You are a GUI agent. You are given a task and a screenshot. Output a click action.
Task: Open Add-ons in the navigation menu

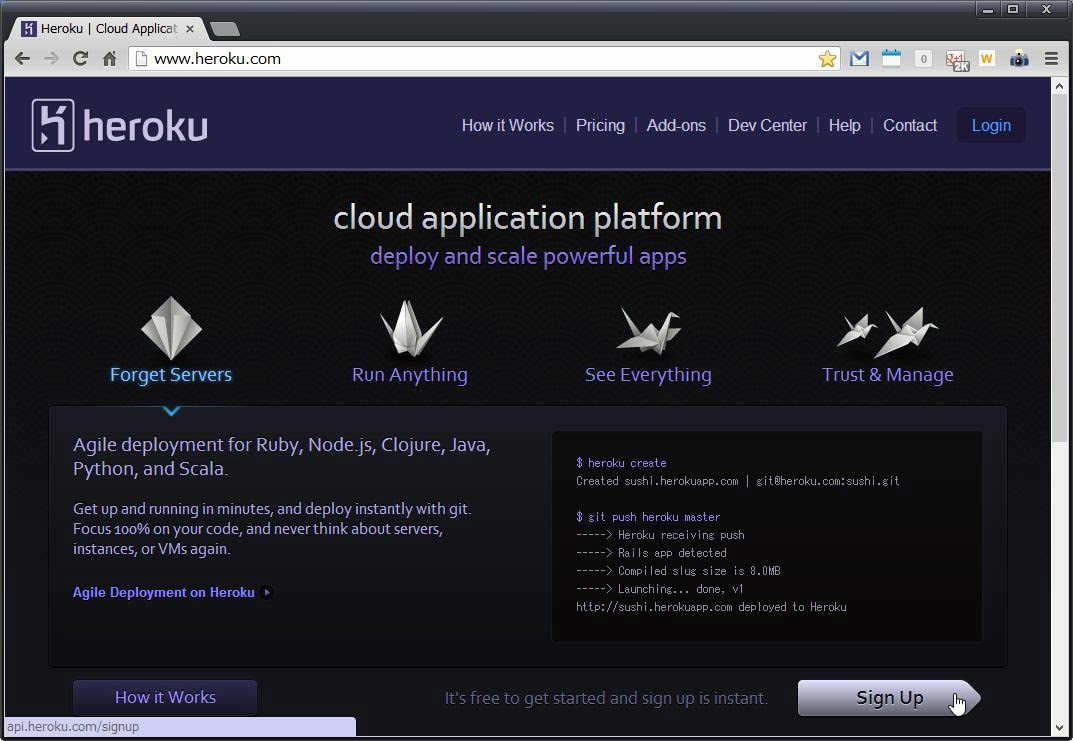pyautogui.click(x=676, y=125)
